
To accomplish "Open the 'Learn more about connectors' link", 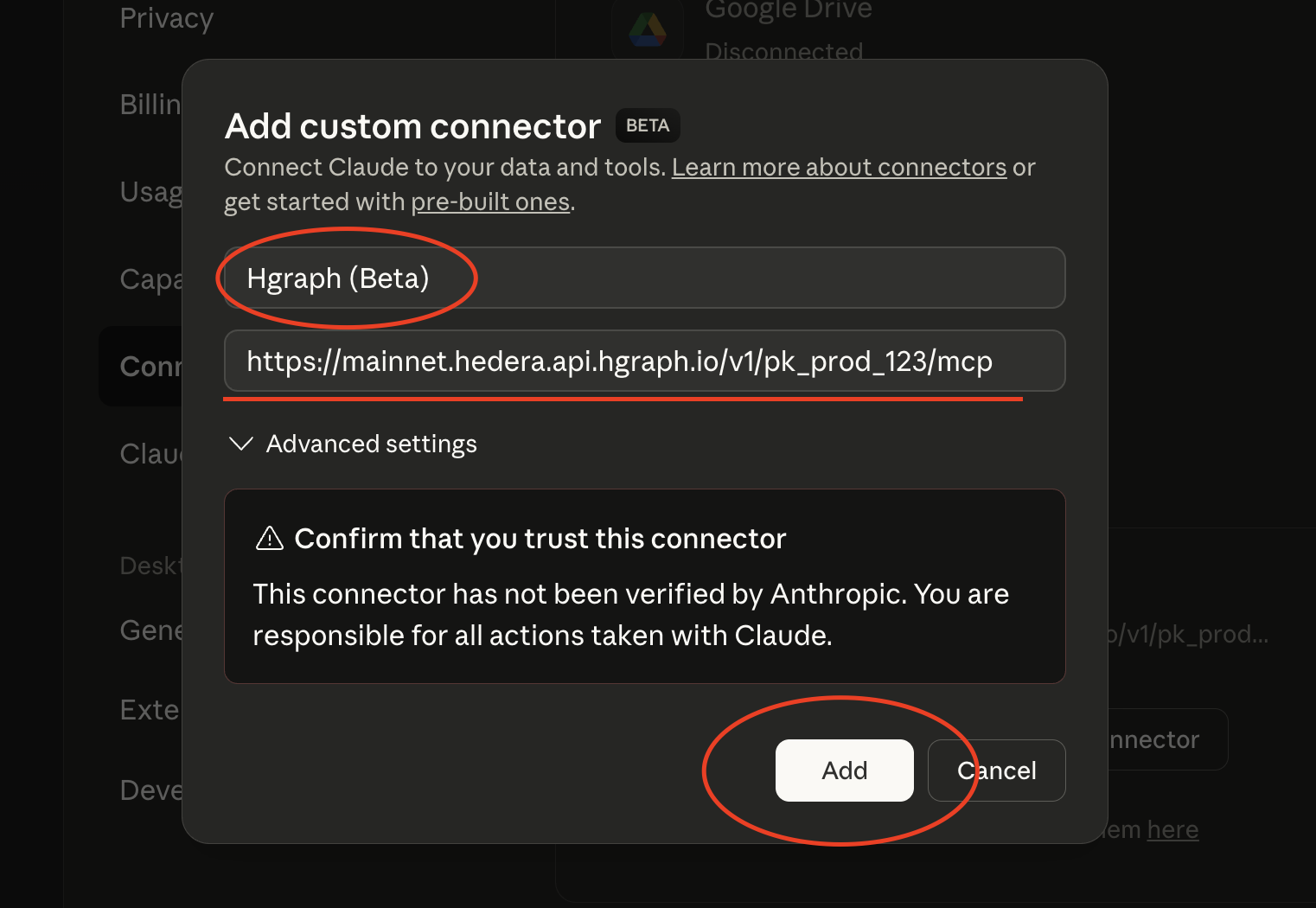I will pyautogui.click(x=838, y=167).
